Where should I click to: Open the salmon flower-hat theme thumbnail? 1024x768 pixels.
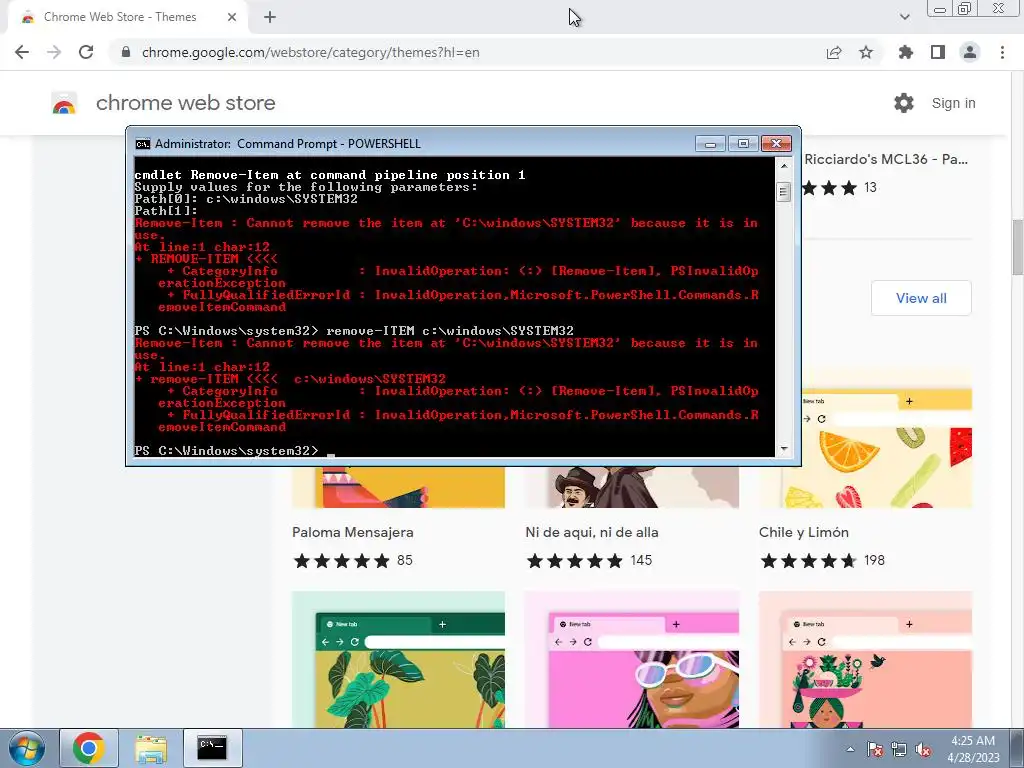click(865, 660)
